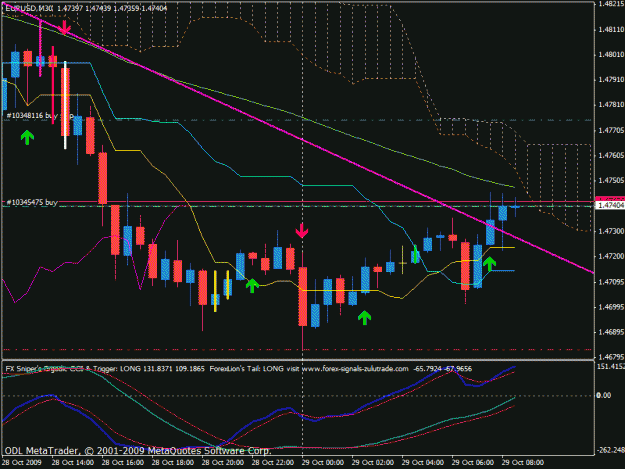The height and width of the screenshot is (469, 625).
Task: Click the 28 Oct 16:00 time label
Action: 123,463
